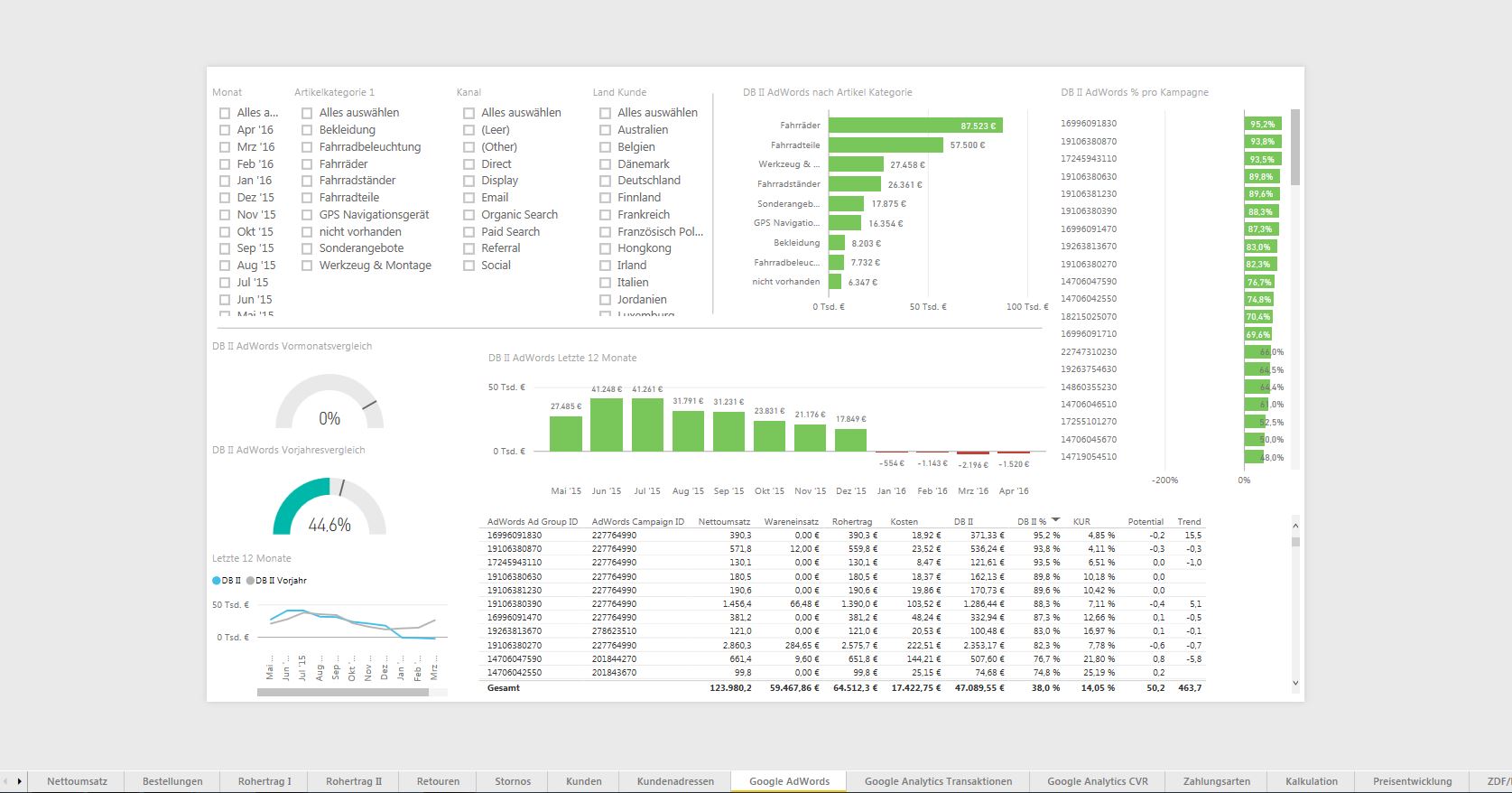Switch to the Stornos tab
Viewport: 1512px width, 793px height.
click(513, 781)
